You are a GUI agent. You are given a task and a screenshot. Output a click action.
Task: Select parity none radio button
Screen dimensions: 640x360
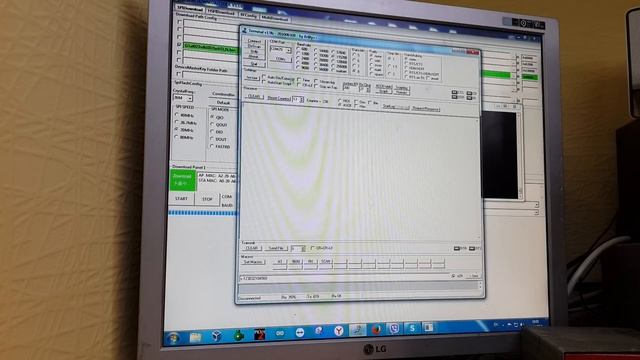(x=371, y=56)
